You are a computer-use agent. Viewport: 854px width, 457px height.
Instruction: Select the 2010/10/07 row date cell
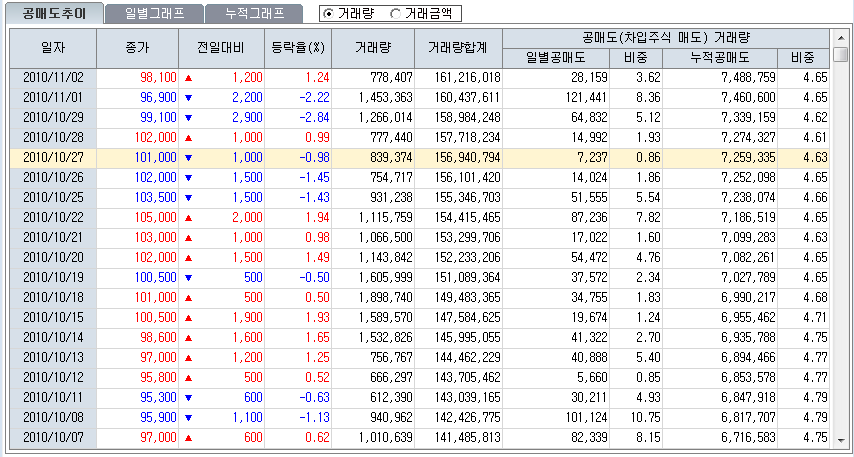tap(53, 437)
